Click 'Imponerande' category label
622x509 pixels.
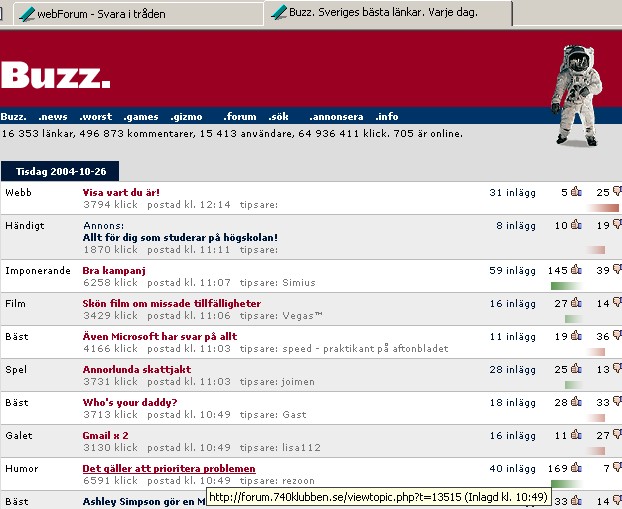pyautogui.click(x=38, y=271)
